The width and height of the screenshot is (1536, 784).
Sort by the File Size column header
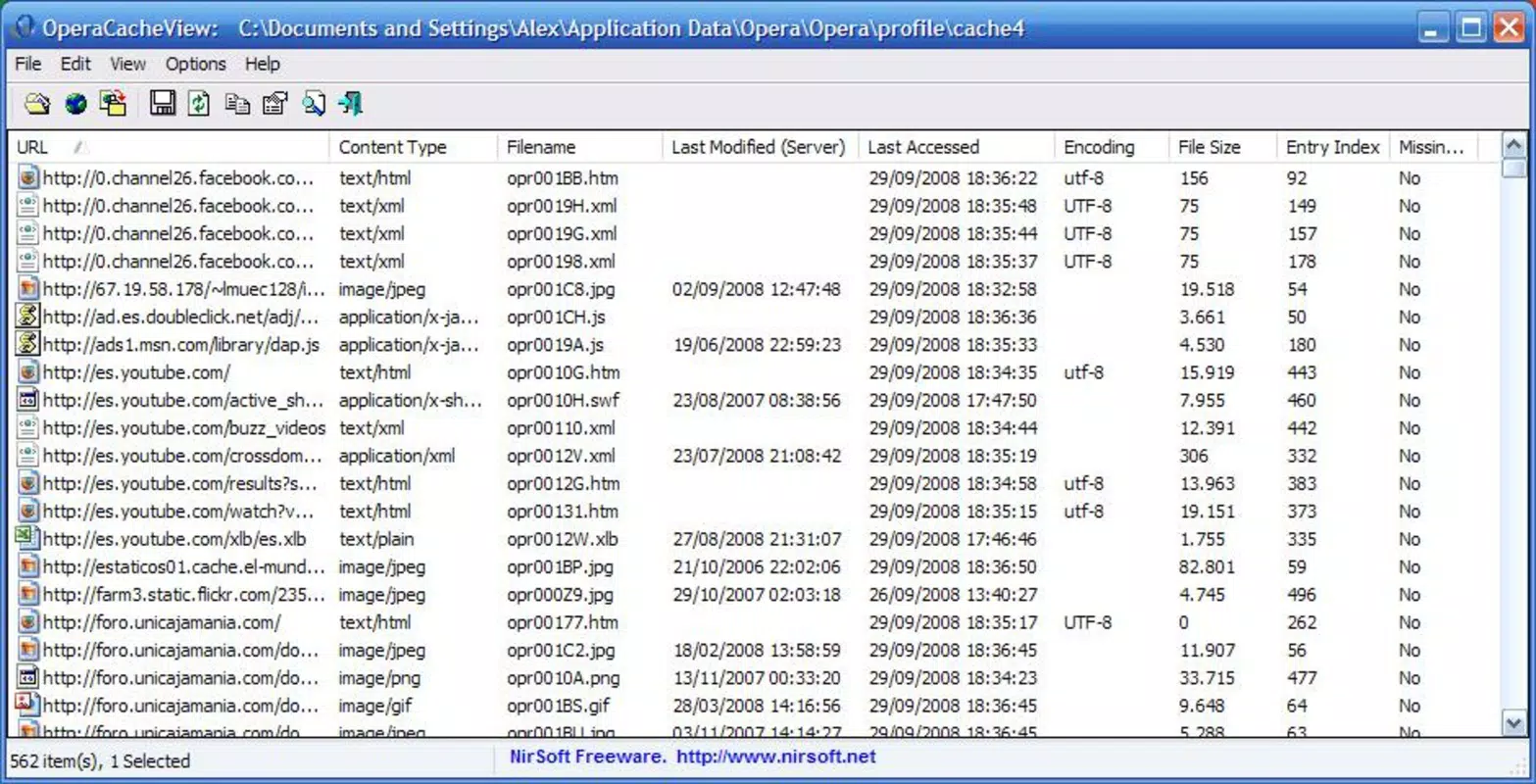pyautogui.click(x=1222, y=147)
